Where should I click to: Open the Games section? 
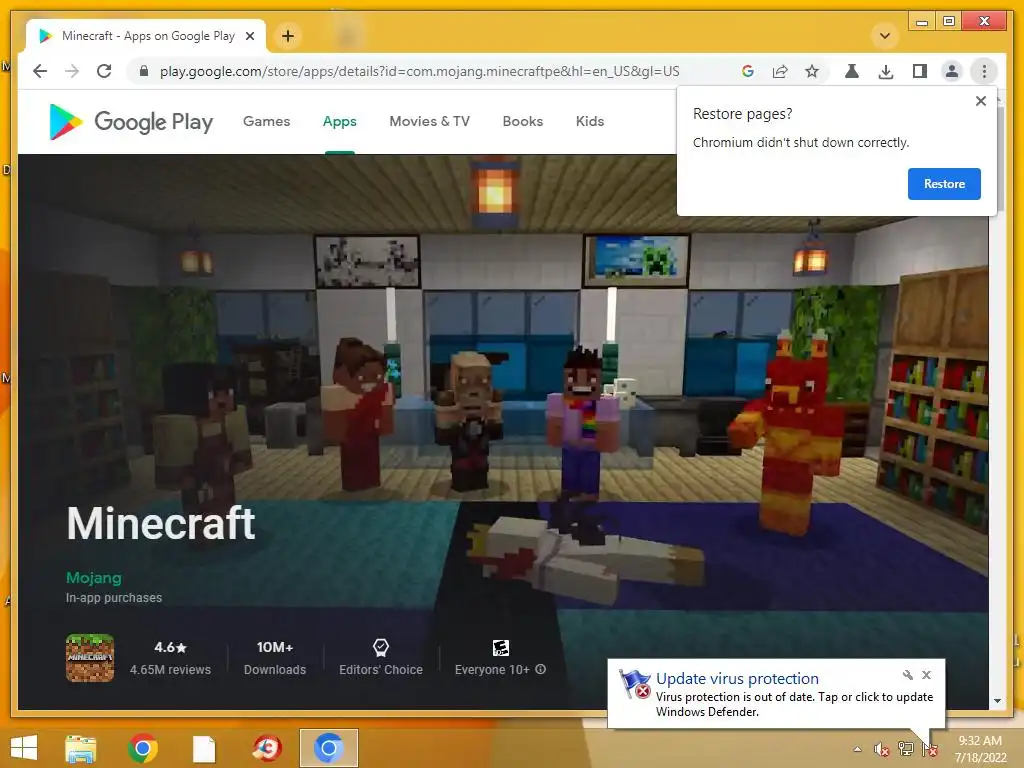tap(266, 121)
